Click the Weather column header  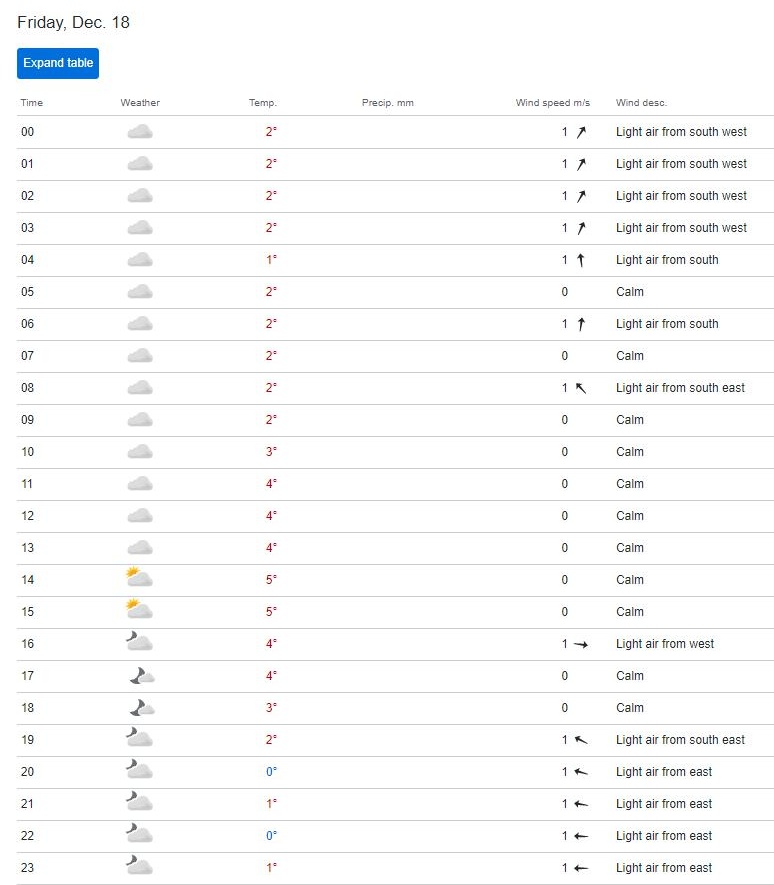tap(140, 103)
